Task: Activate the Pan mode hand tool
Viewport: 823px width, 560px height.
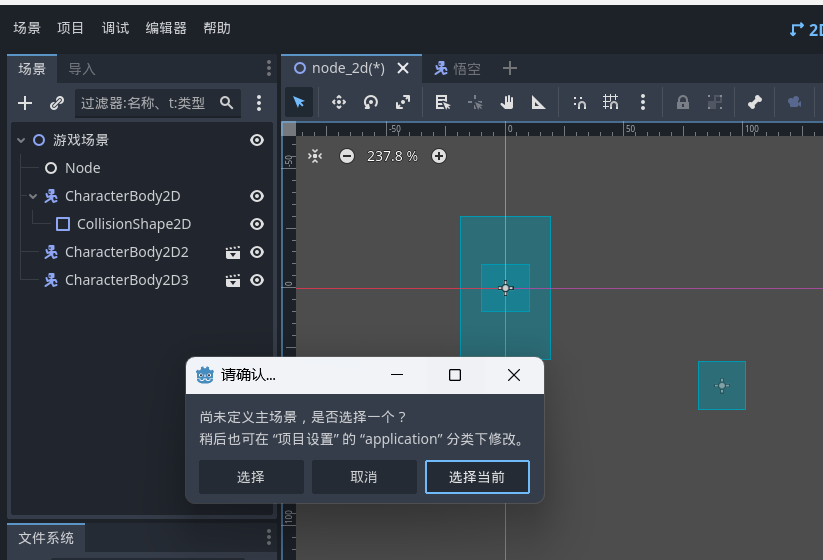Action: pos(507,102)
